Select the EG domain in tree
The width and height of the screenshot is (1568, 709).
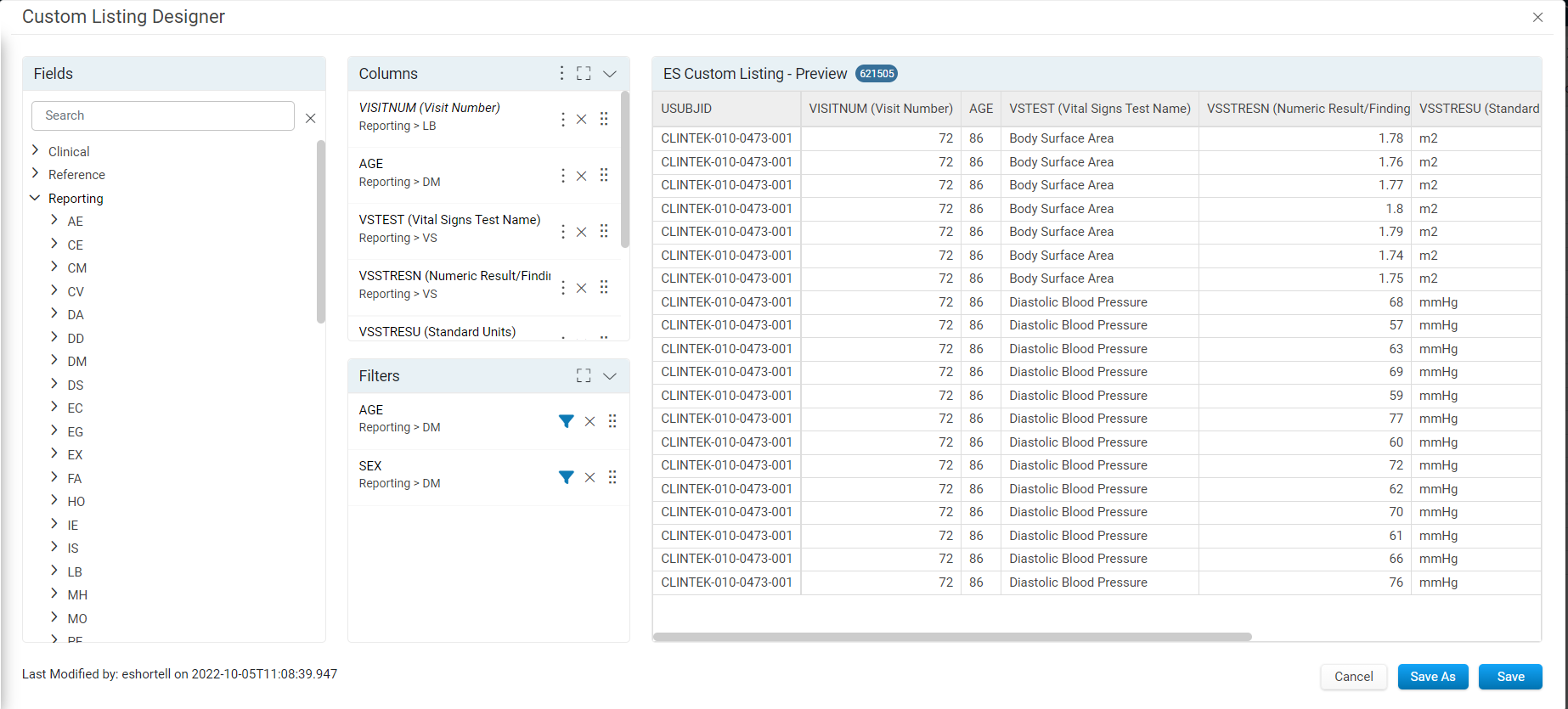[x=76, y=431]
